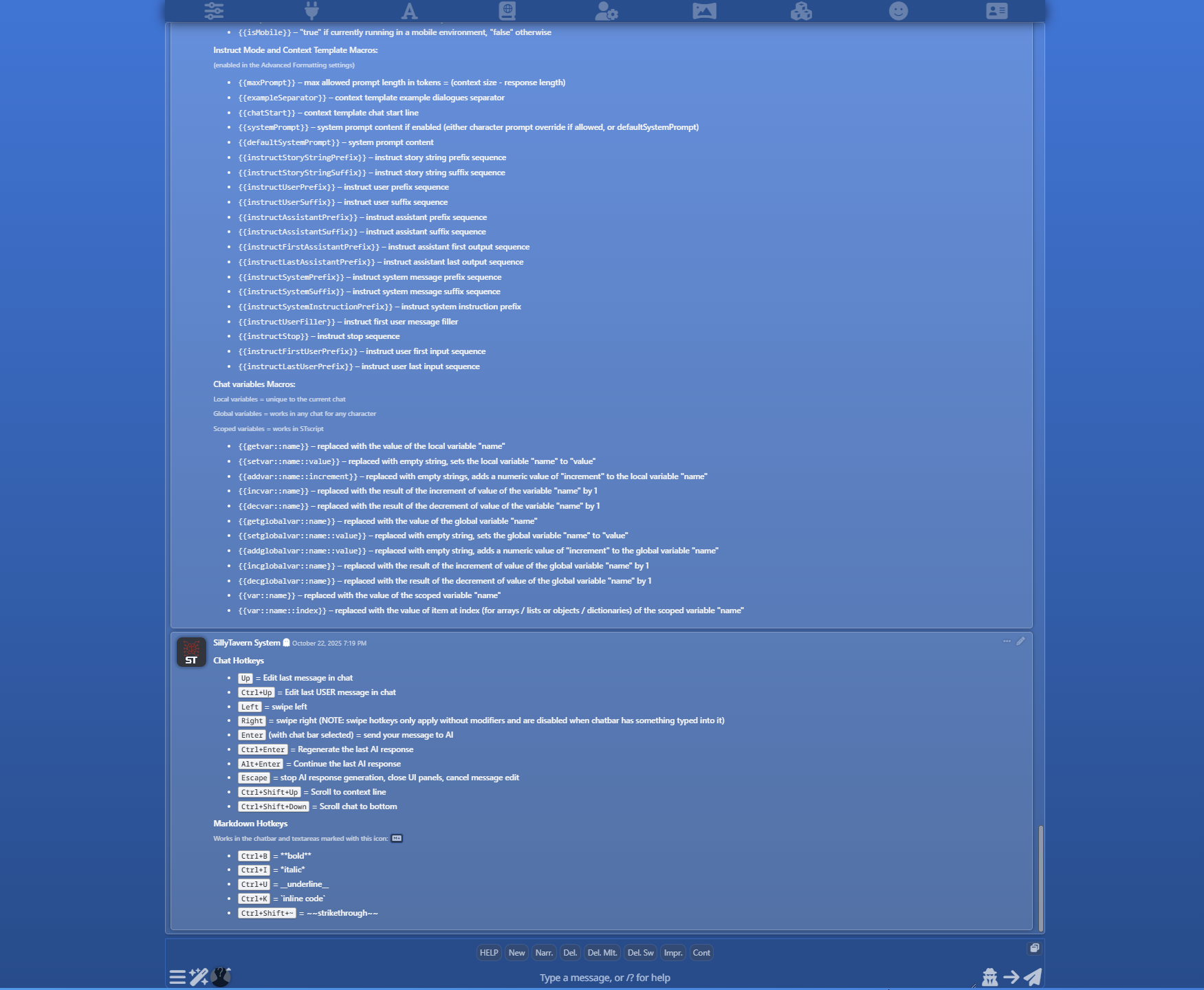
Task: Click the chatbar icon in Markdown Hotkeys note
Action: tap(397, 838)
